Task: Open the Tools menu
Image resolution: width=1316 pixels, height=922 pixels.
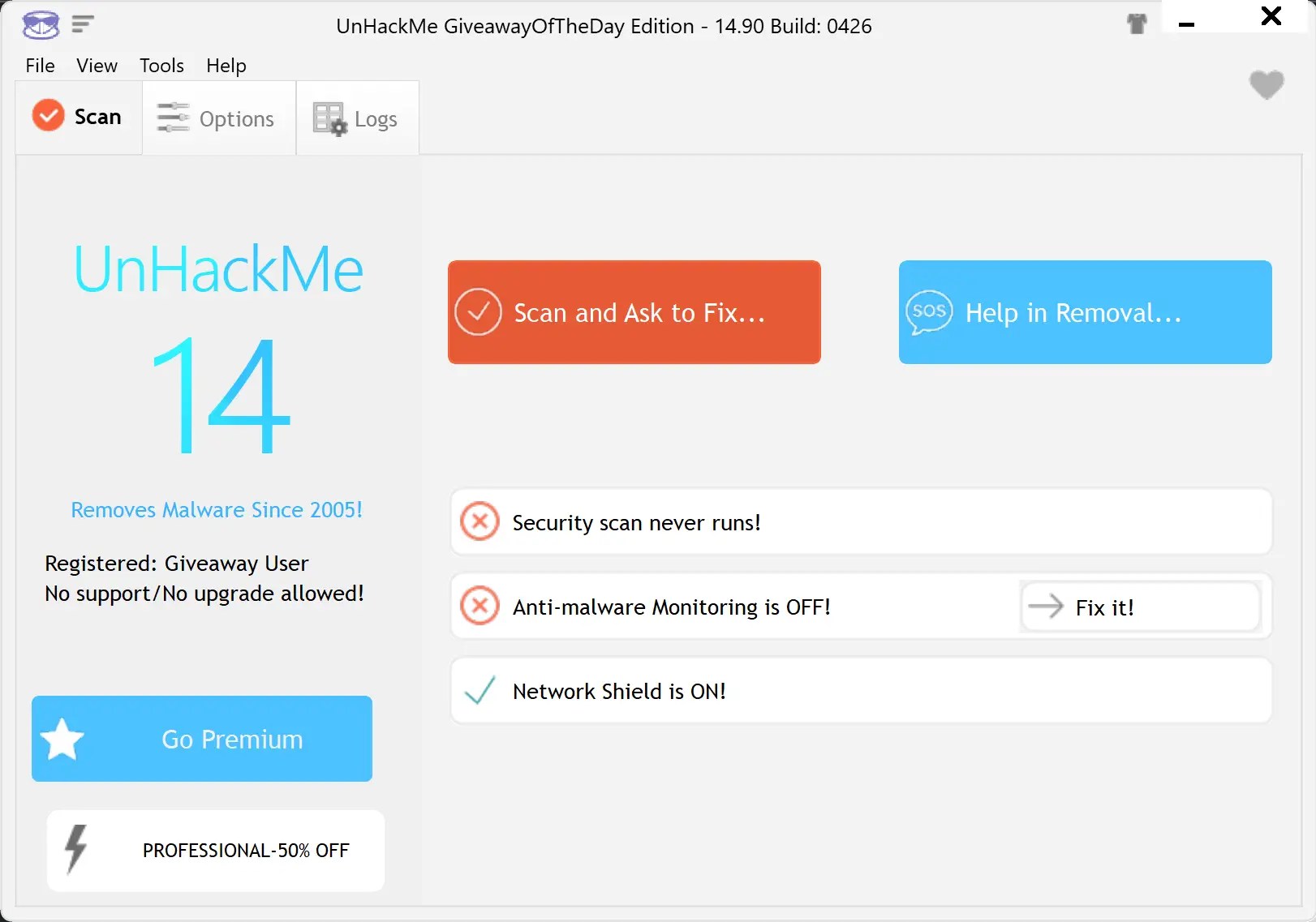Action: (161, 66)
